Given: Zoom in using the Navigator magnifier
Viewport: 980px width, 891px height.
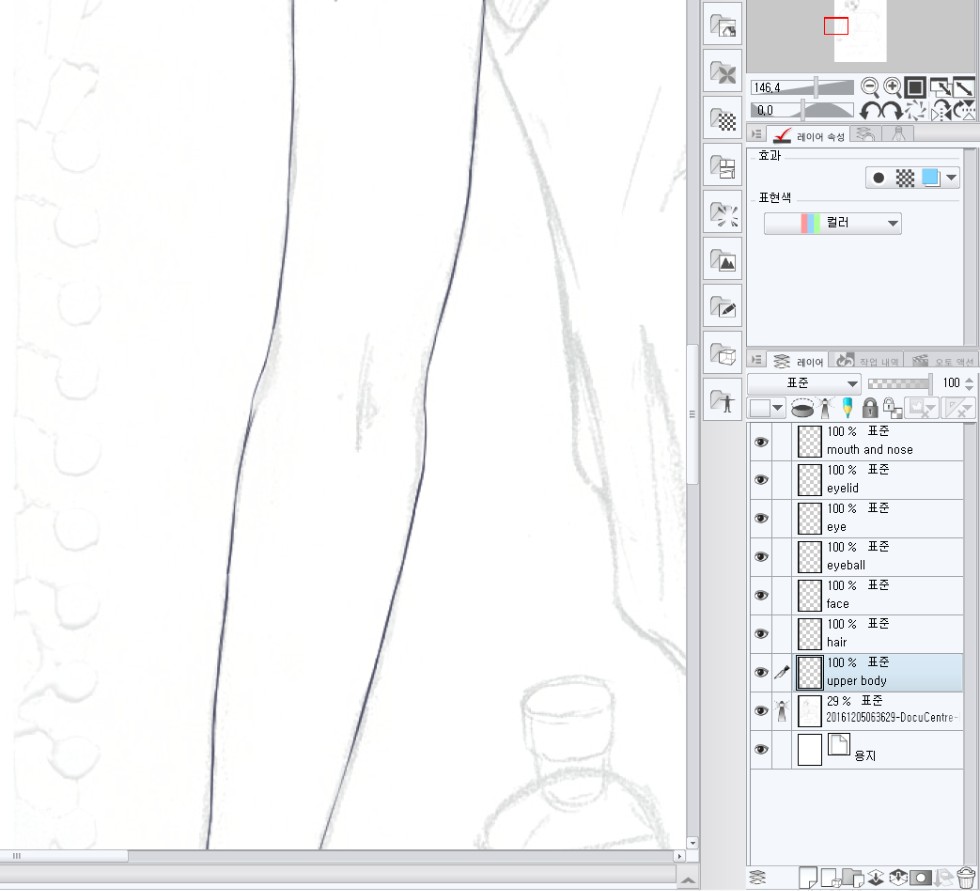Looking at the screenshot, I should 892,87.
